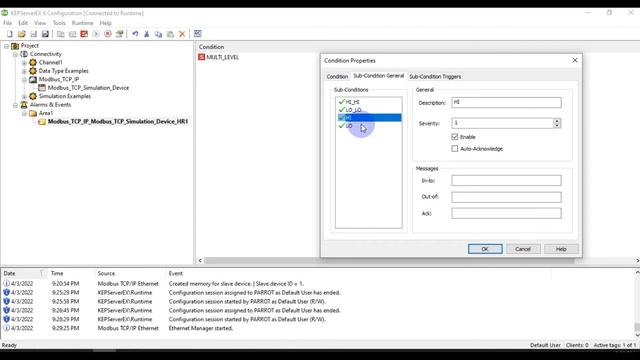Open the Edit menu
640x360 pixels.
pos(23,23)
